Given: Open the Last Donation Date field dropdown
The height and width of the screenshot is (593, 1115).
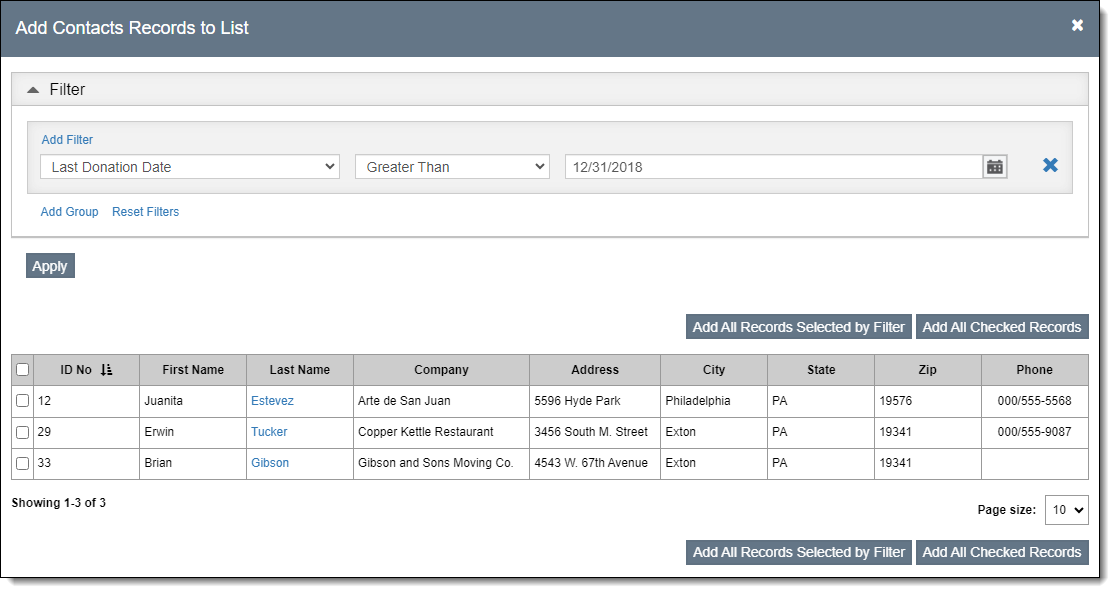Looking at the screenshot, I should click(190, 167).
